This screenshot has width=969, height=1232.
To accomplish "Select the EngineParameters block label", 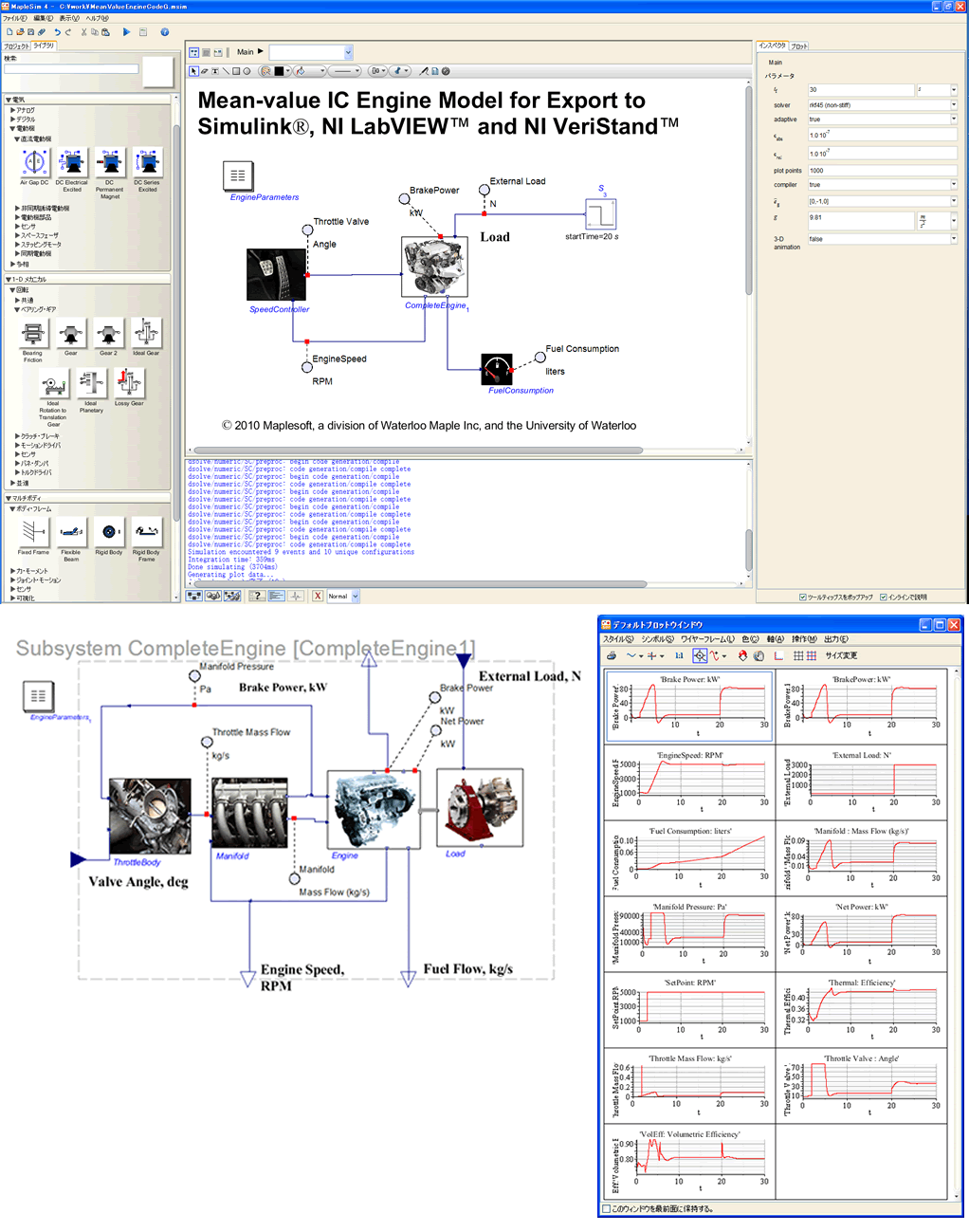I will tap(265, 197).
